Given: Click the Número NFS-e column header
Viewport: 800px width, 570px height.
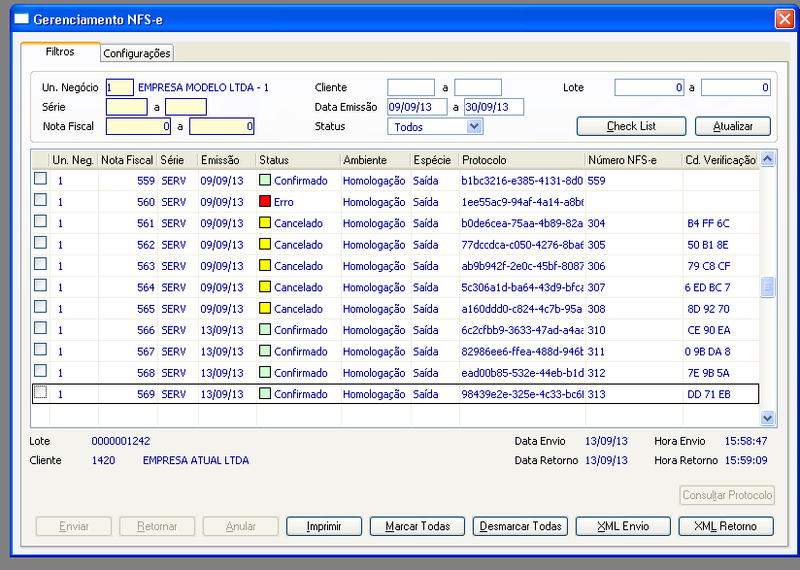Looking at the screenshot, I should tap(634, 160).
